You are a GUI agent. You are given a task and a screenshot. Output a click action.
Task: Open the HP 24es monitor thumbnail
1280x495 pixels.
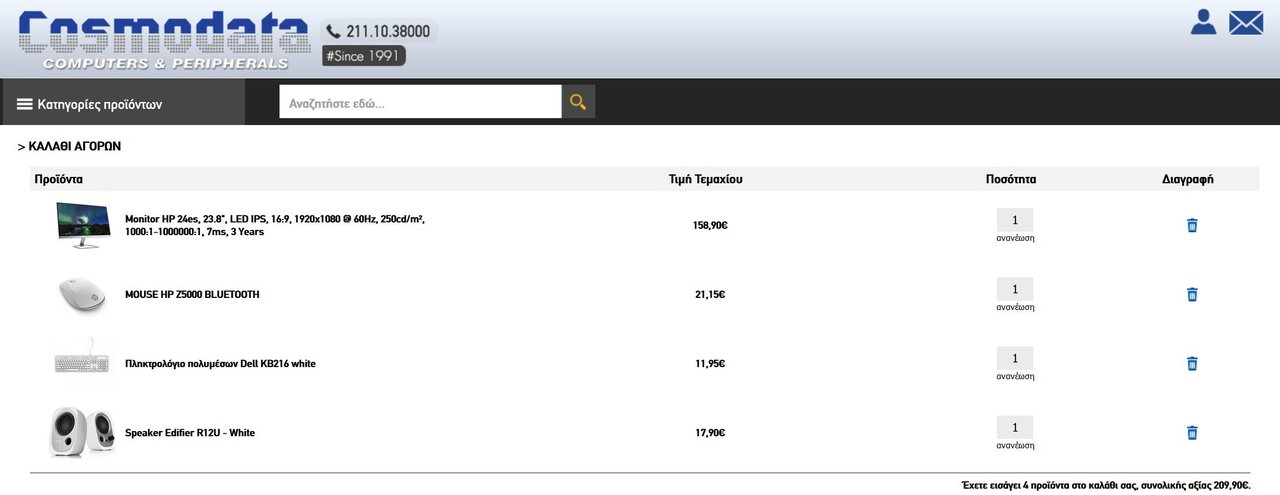(83, 225)
